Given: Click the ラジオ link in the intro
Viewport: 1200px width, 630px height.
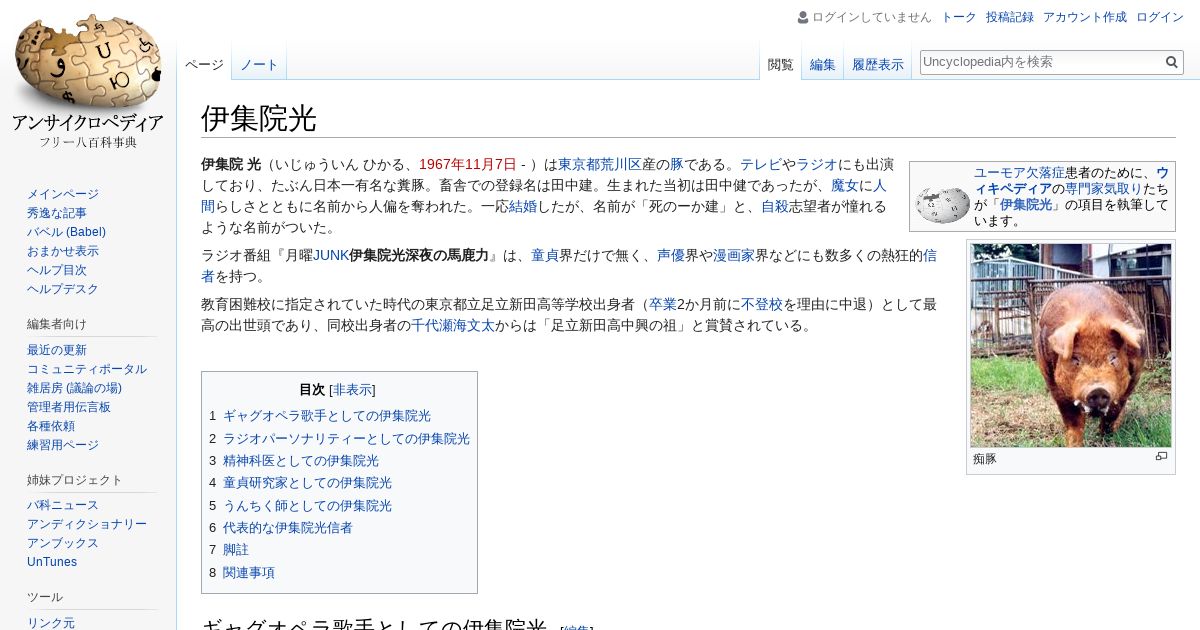Looking at the screenshot, I should pos(817,164).
